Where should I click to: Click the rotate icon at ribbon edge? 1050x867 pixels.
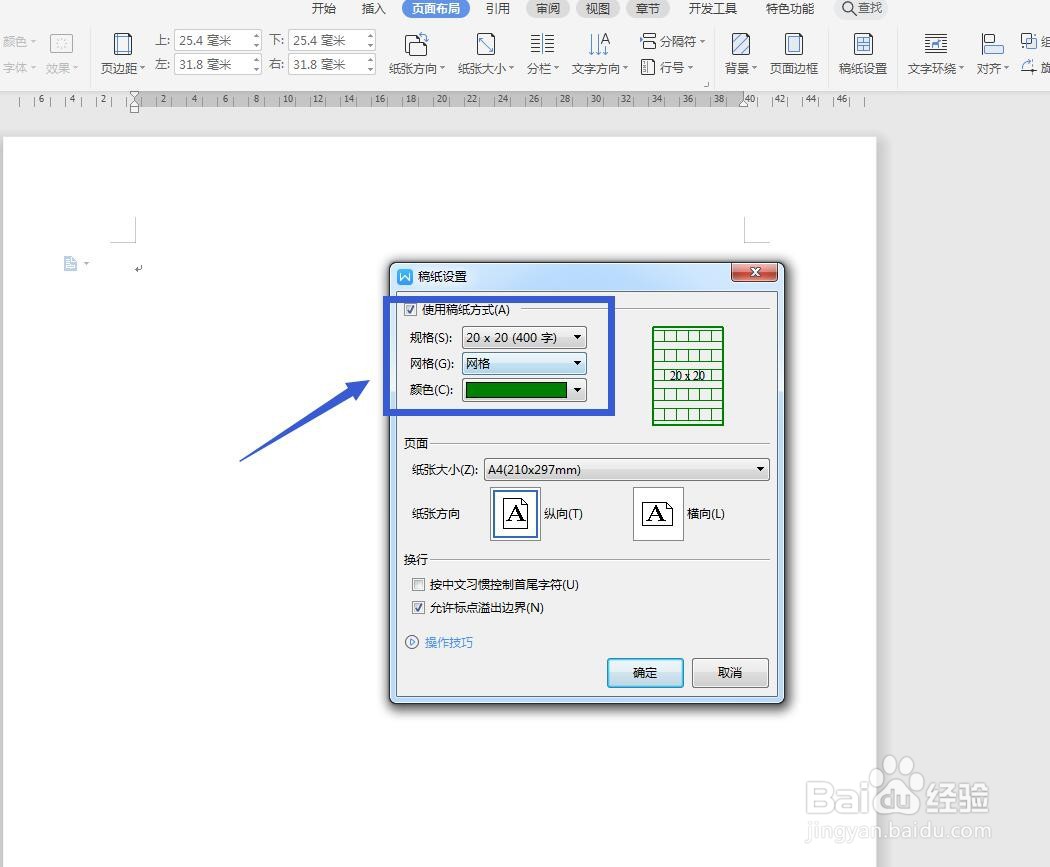[1029, 67]
